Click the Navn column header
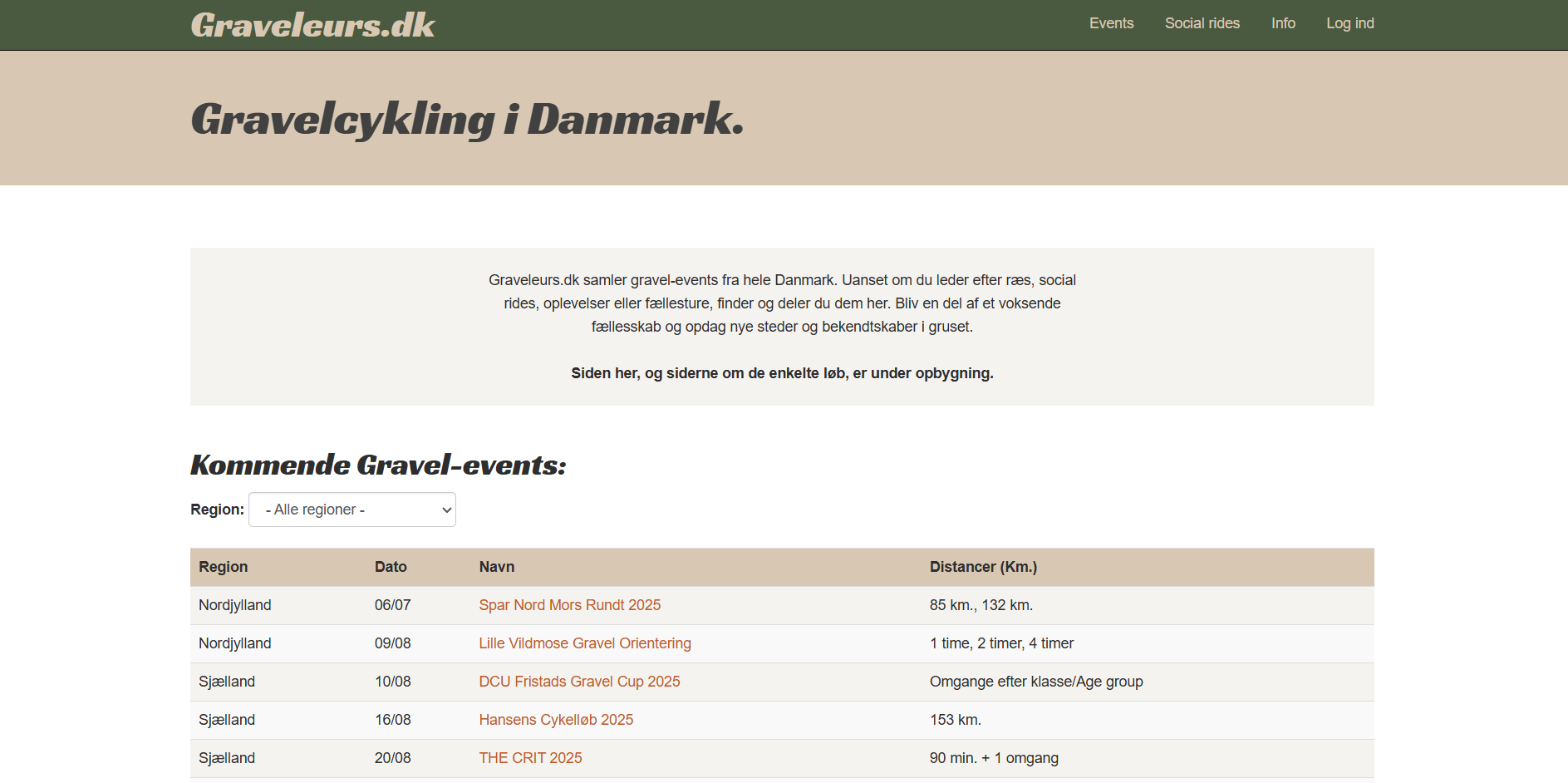Image resolution: width=1568 pixels, height=783 pixels. point(496,567)
